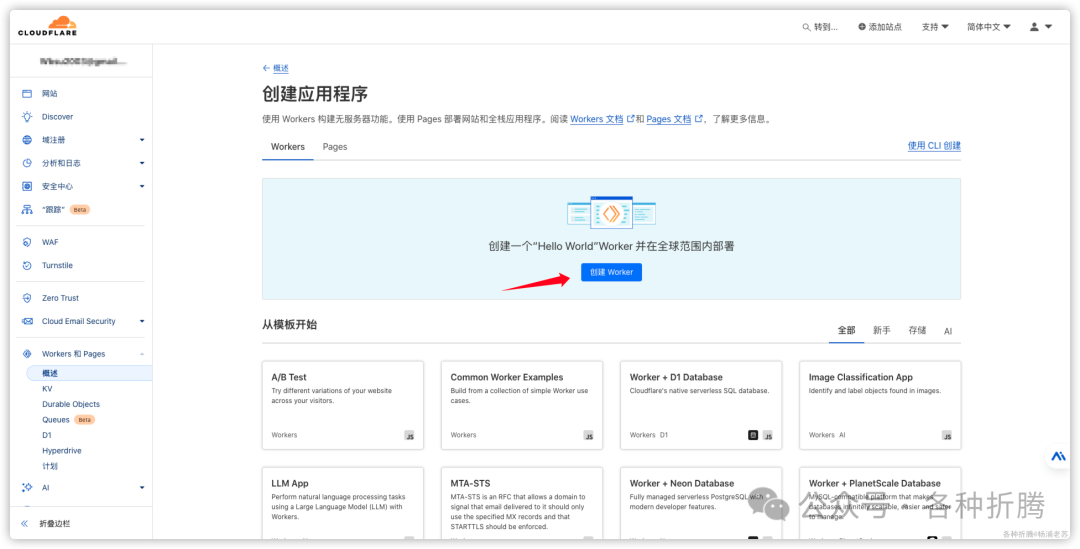
Task: Switch to the Workers tab
Action: click(288, 147)
